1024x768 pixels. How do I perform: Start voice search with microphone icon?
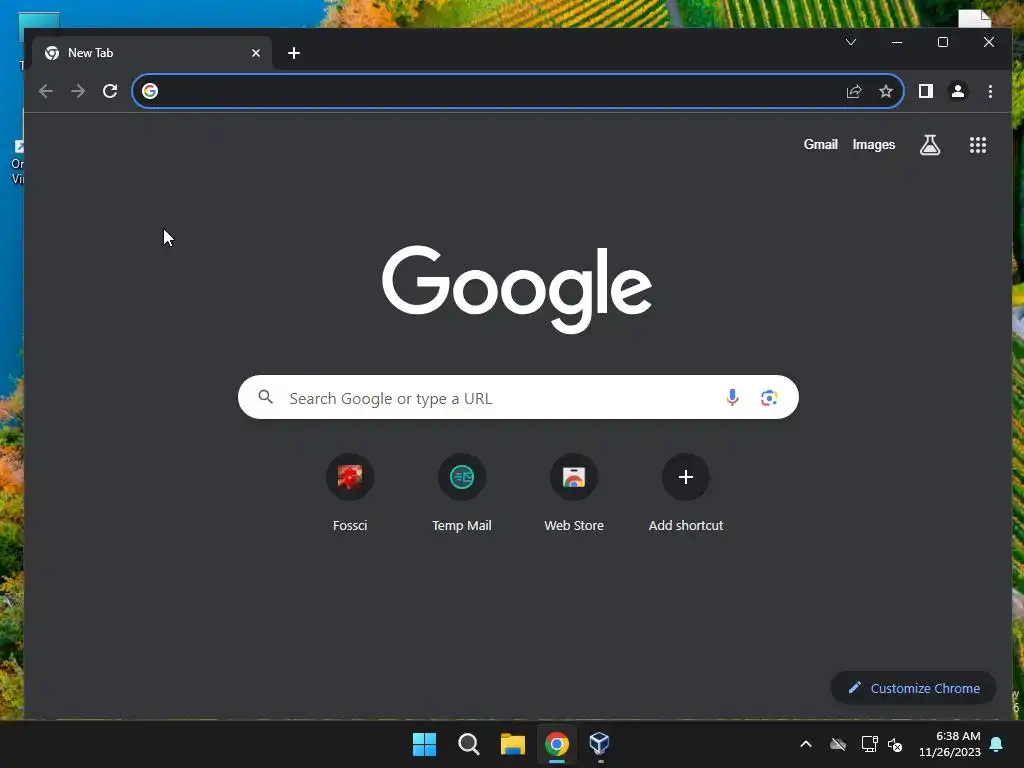pyautogui.click(x=732, y=397)
